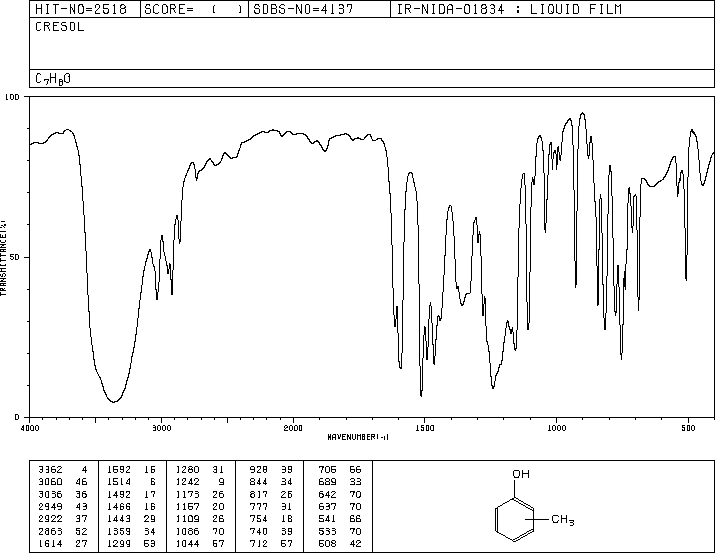Click the 50 mark on transmittance axis
Image resolution: width=715 pixels, height=553 pixels.
coord(15,257)
